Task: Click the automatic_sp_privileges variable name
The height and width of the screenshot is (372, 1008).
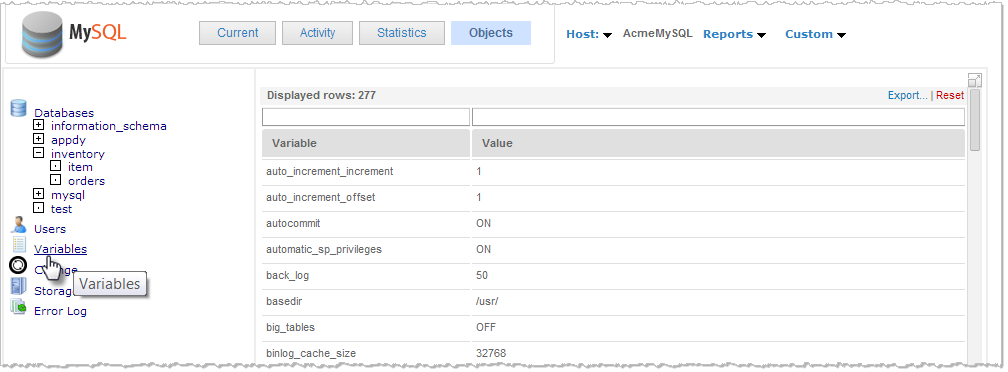Action: point(324,249)
